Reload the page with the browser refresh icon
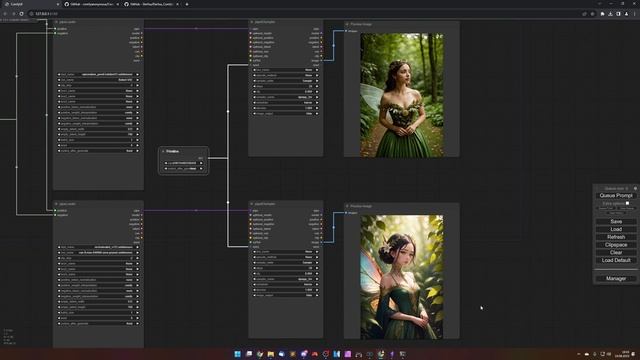640x360 pixels. point(21,13)
